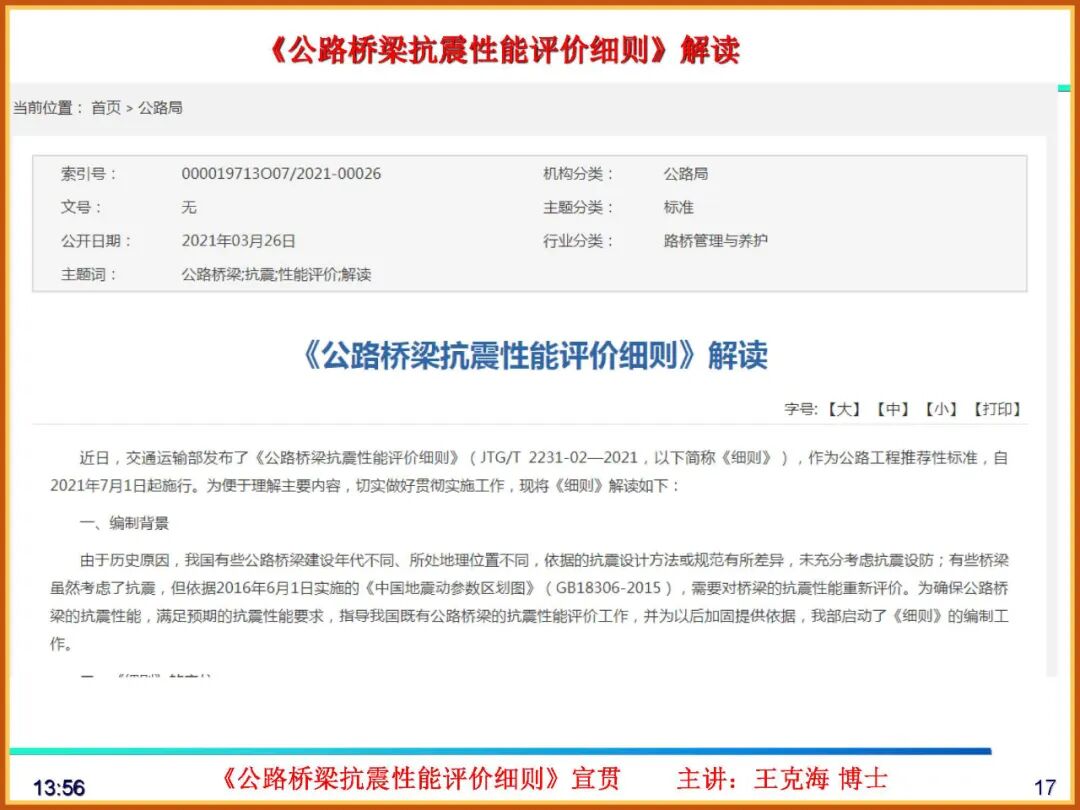Open the 公路局 breadcrumb link
The width and height of the screenshot is (1080, 810).
pos(160,107)
